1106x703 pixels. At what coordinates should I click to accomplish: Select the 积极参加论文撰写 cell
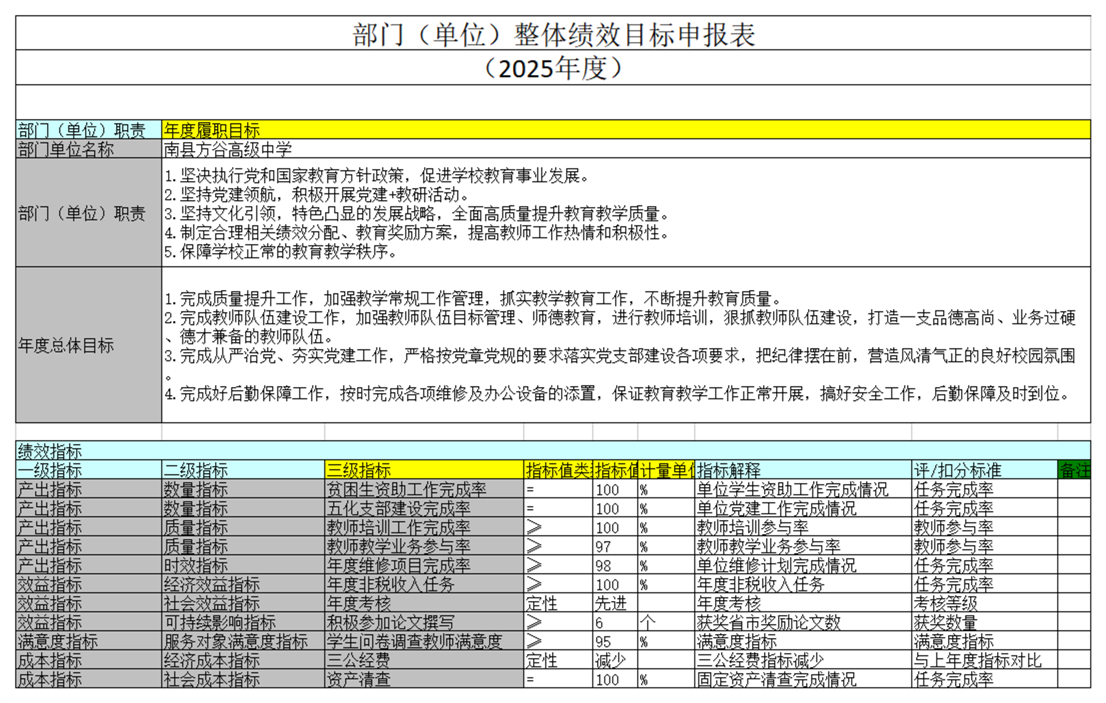coord(424,623)
